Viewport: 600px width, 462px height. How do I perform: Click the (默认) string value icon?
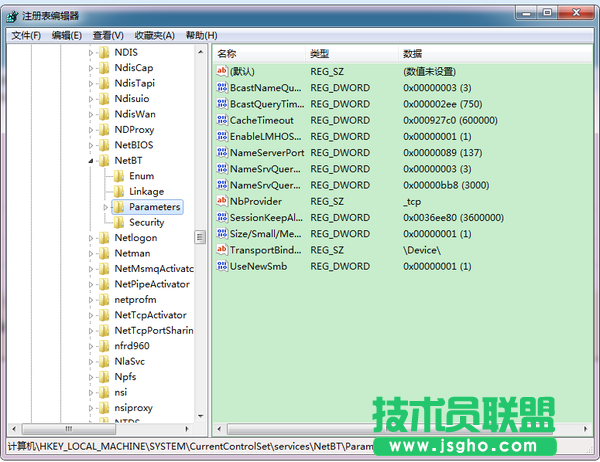[222, 71]
